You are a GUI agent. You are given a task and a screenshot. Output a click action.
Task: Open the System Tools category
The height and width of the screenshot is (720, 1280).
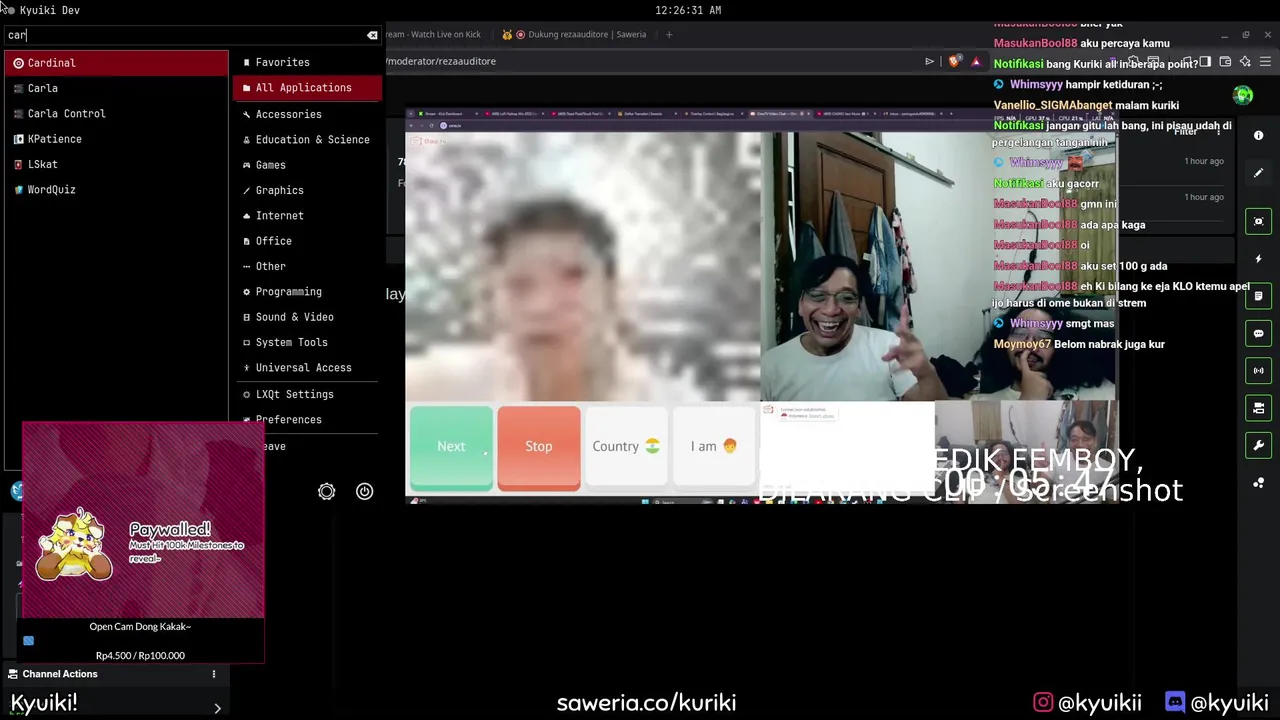click(307, 342)
